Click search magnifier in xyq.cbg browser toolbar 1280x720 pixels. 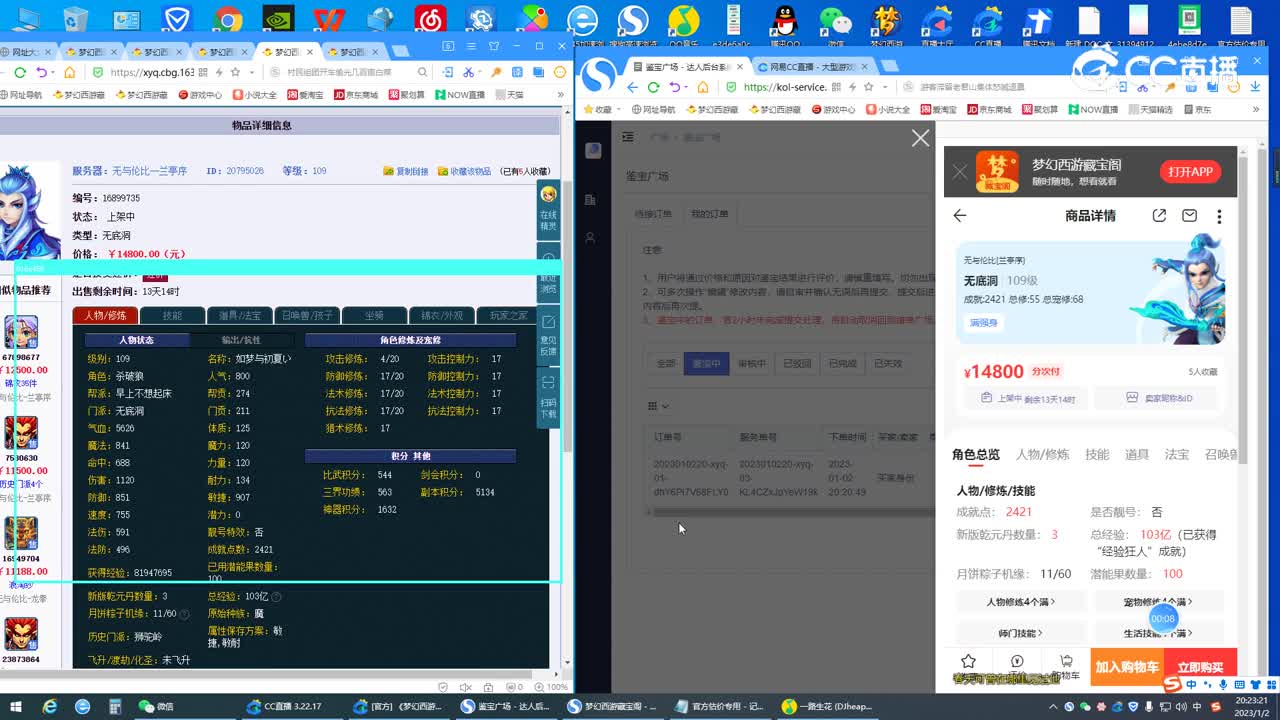[422, 72]
